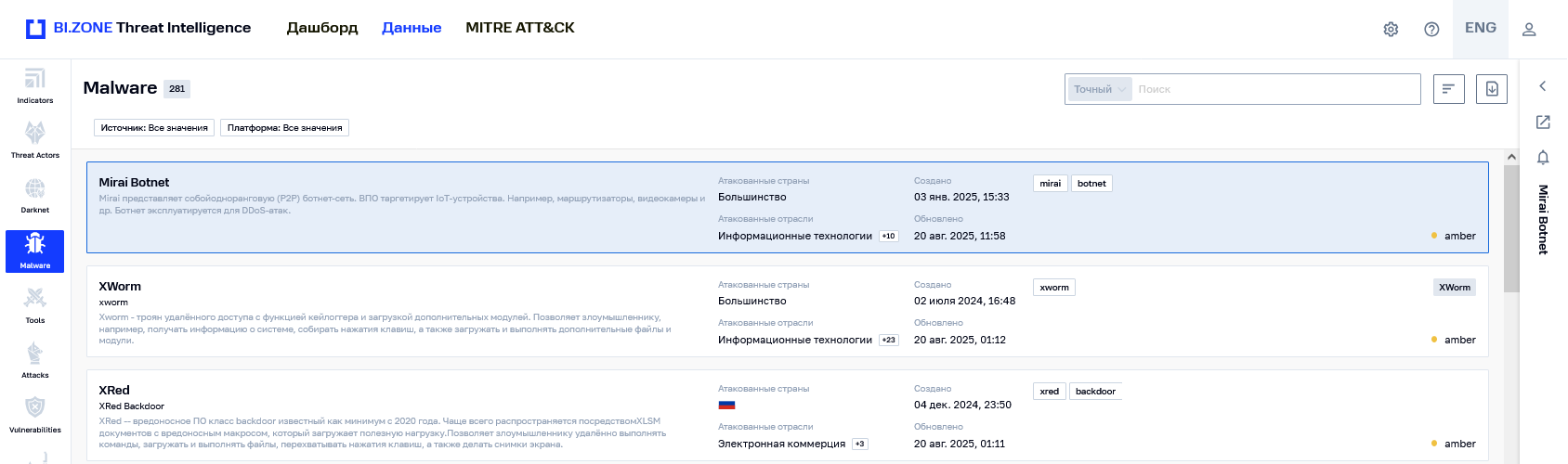Open the XRed entry title

click(114, 390)
